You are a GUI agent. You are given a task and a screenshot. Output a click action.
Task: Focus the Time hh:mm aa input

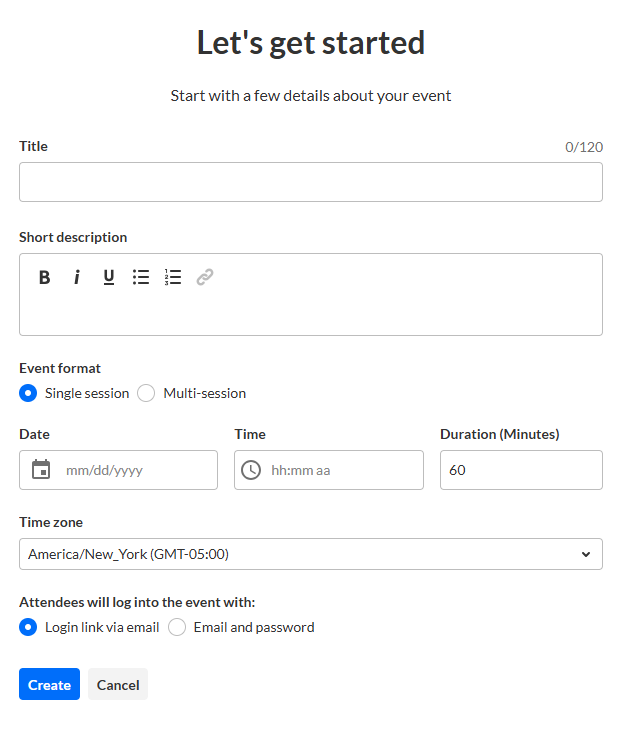(x=340, y=470)
